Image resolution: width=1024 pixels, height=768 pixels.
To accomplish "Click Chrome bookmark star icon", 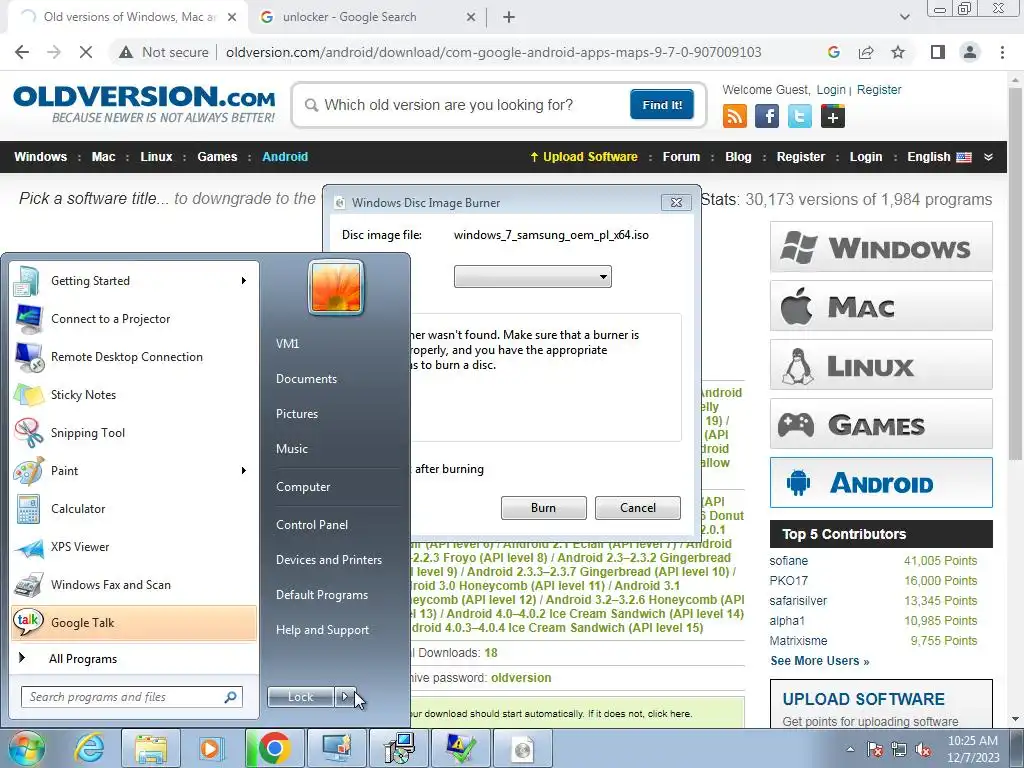I will (898, 52).
